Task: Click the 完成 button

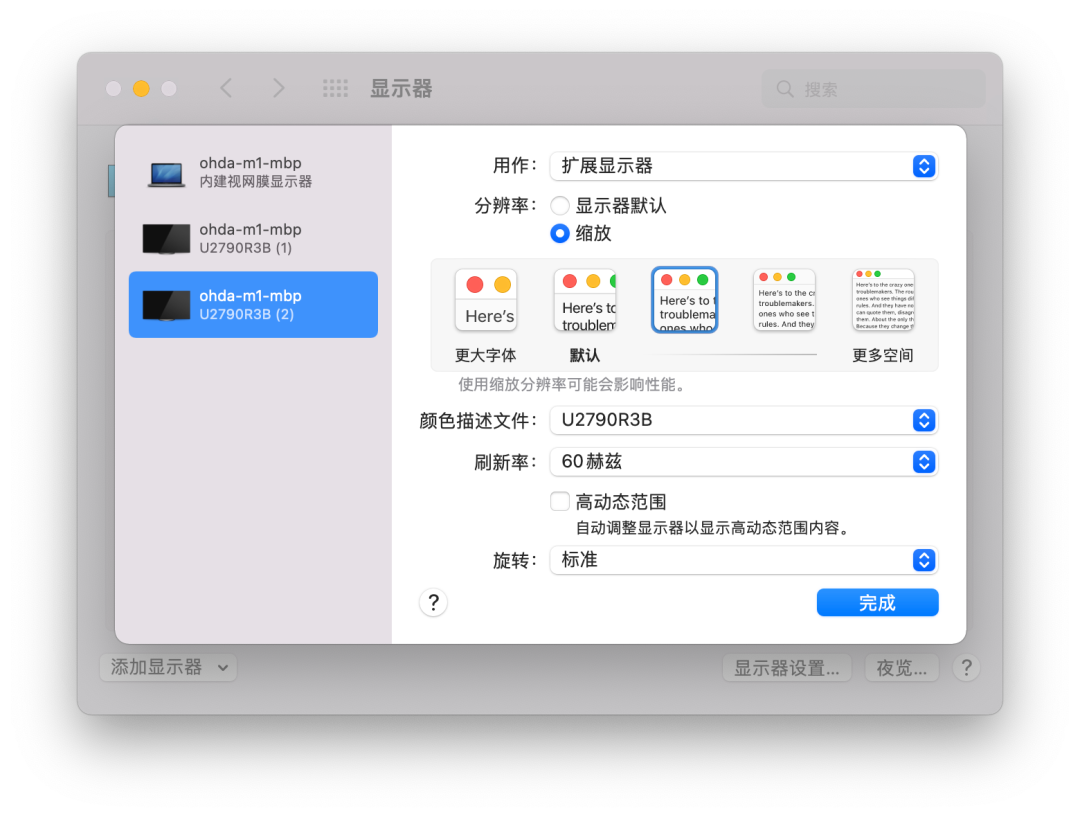Action: 878,603
